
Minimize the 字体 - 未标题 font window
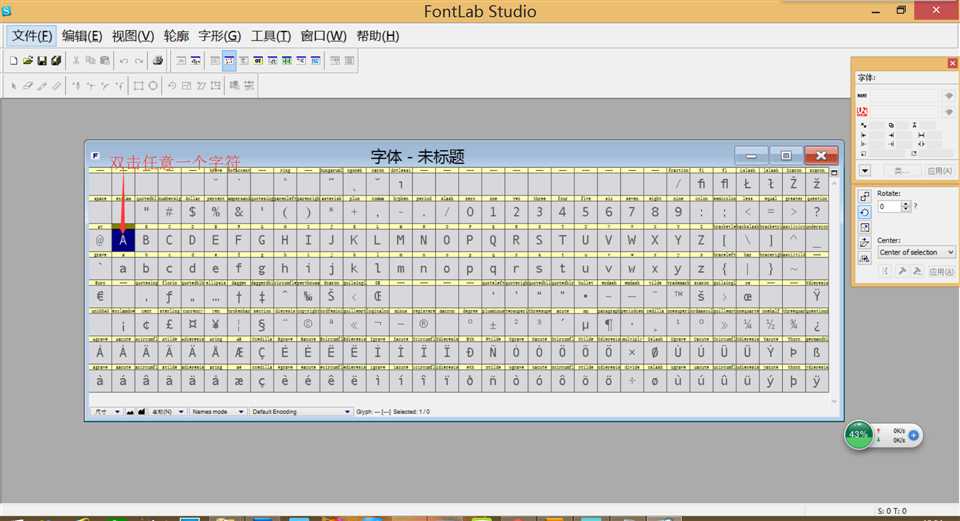pyautogui.click(x=751, y=156)
